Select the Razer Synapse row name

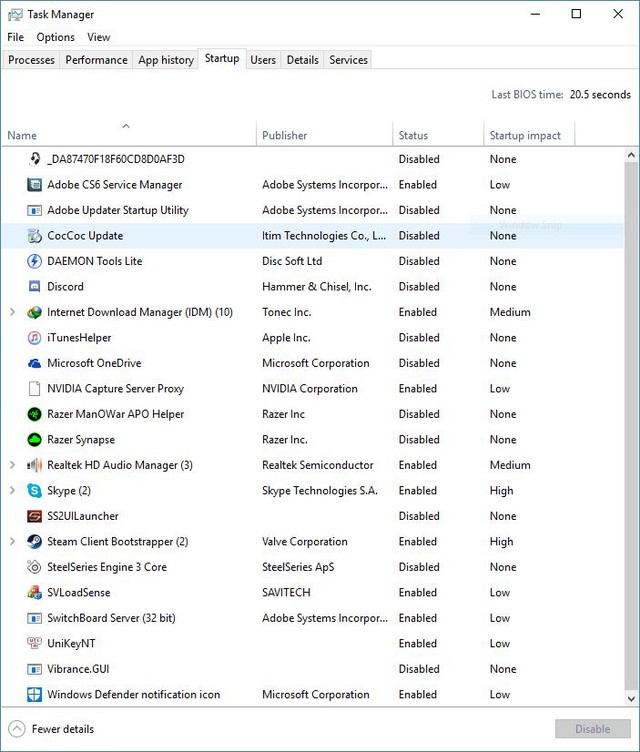tap(81, 440)
